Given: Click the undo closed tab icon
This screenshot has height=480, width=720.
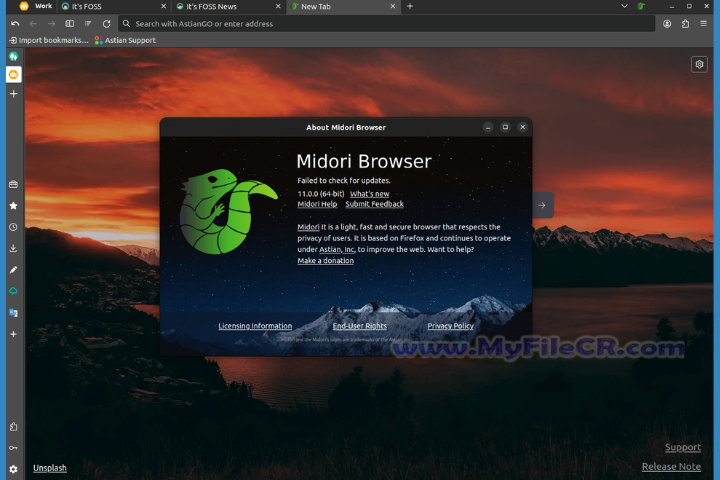Looking at the screenshot, I should [15, 23].
